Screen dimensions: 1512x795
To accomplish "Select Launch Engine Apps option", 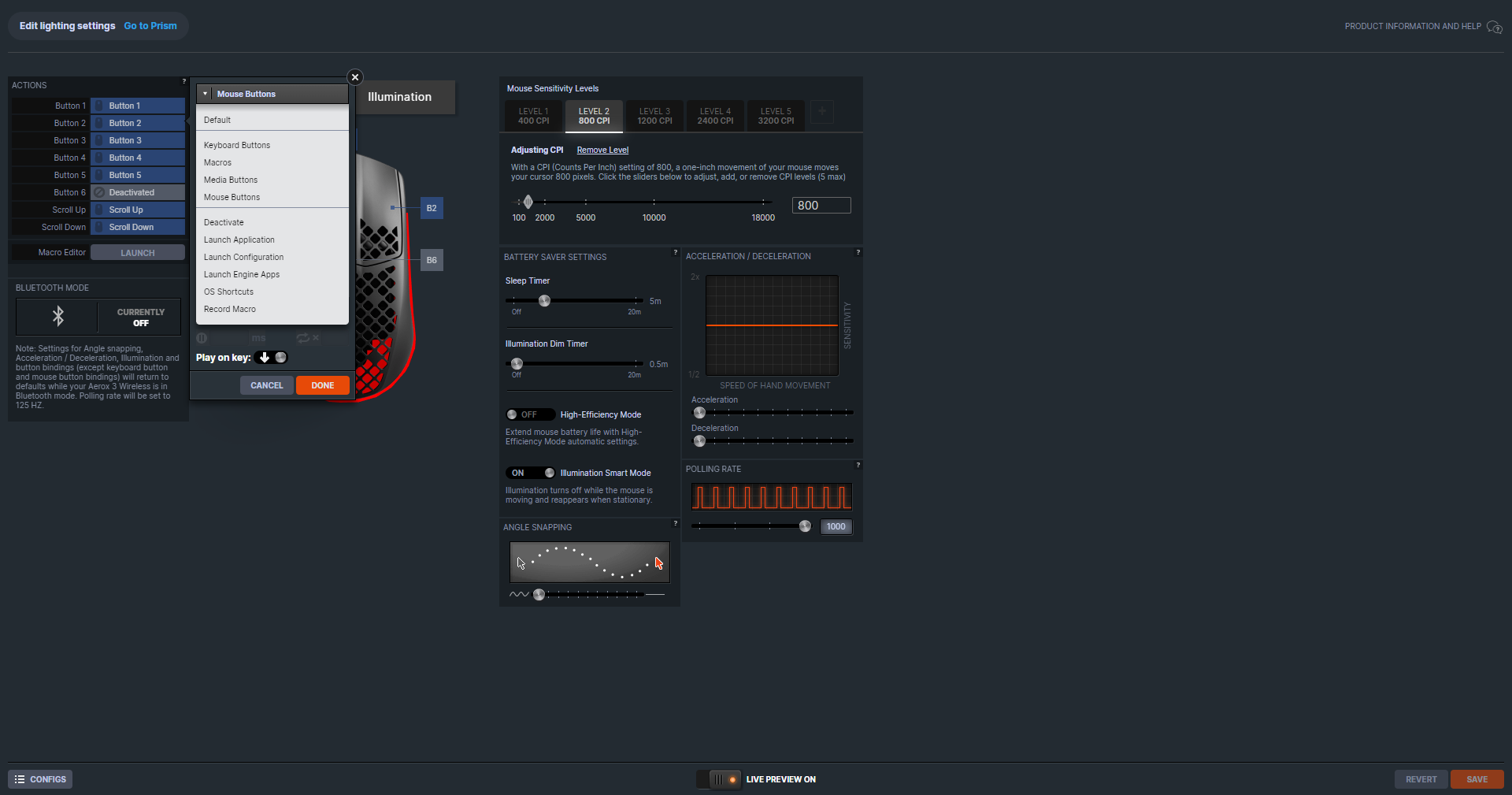I will [272, 274].
